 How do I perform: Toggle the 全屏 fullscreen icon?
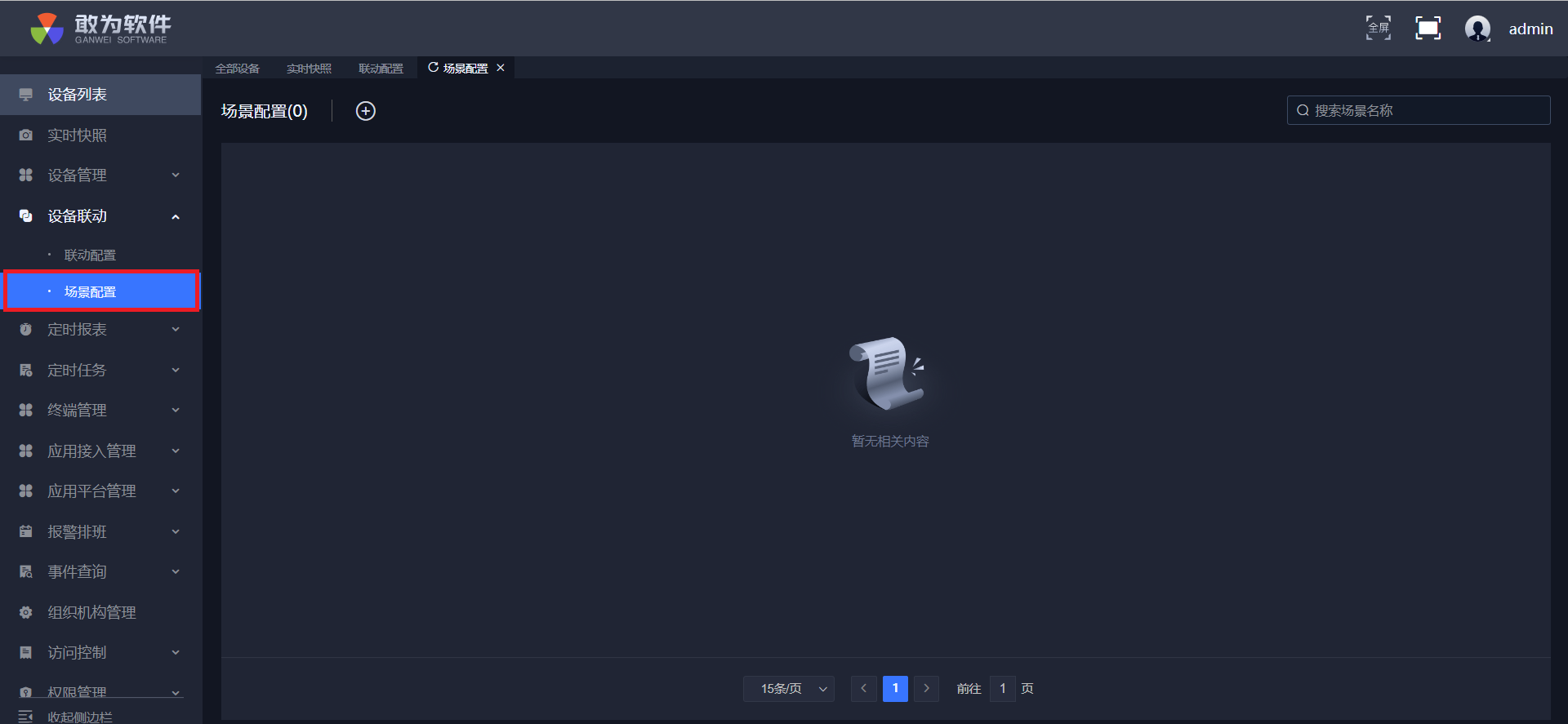(1379, 28)
